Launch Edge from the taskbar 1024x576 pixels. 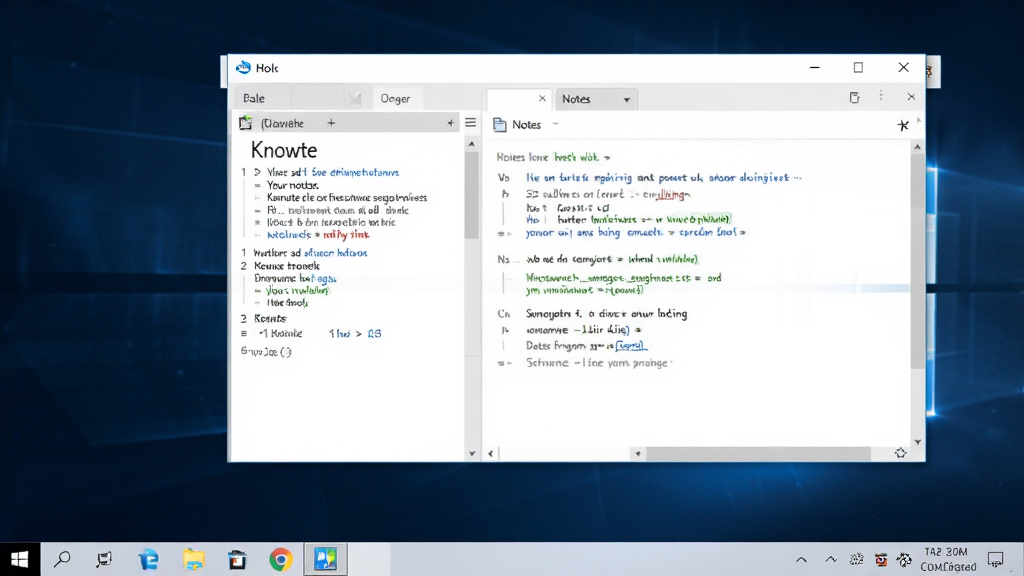coord(148,560)
